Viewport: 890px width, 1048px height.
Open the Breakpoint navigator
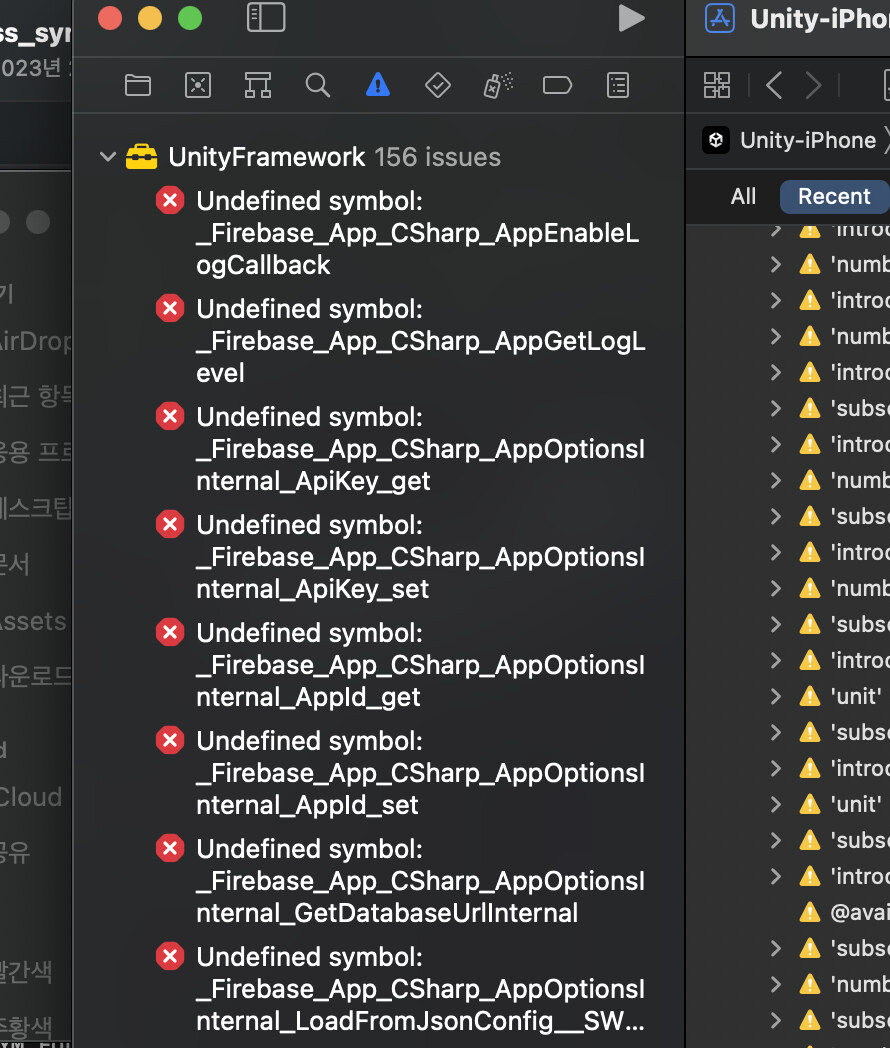tap(557, 86)
